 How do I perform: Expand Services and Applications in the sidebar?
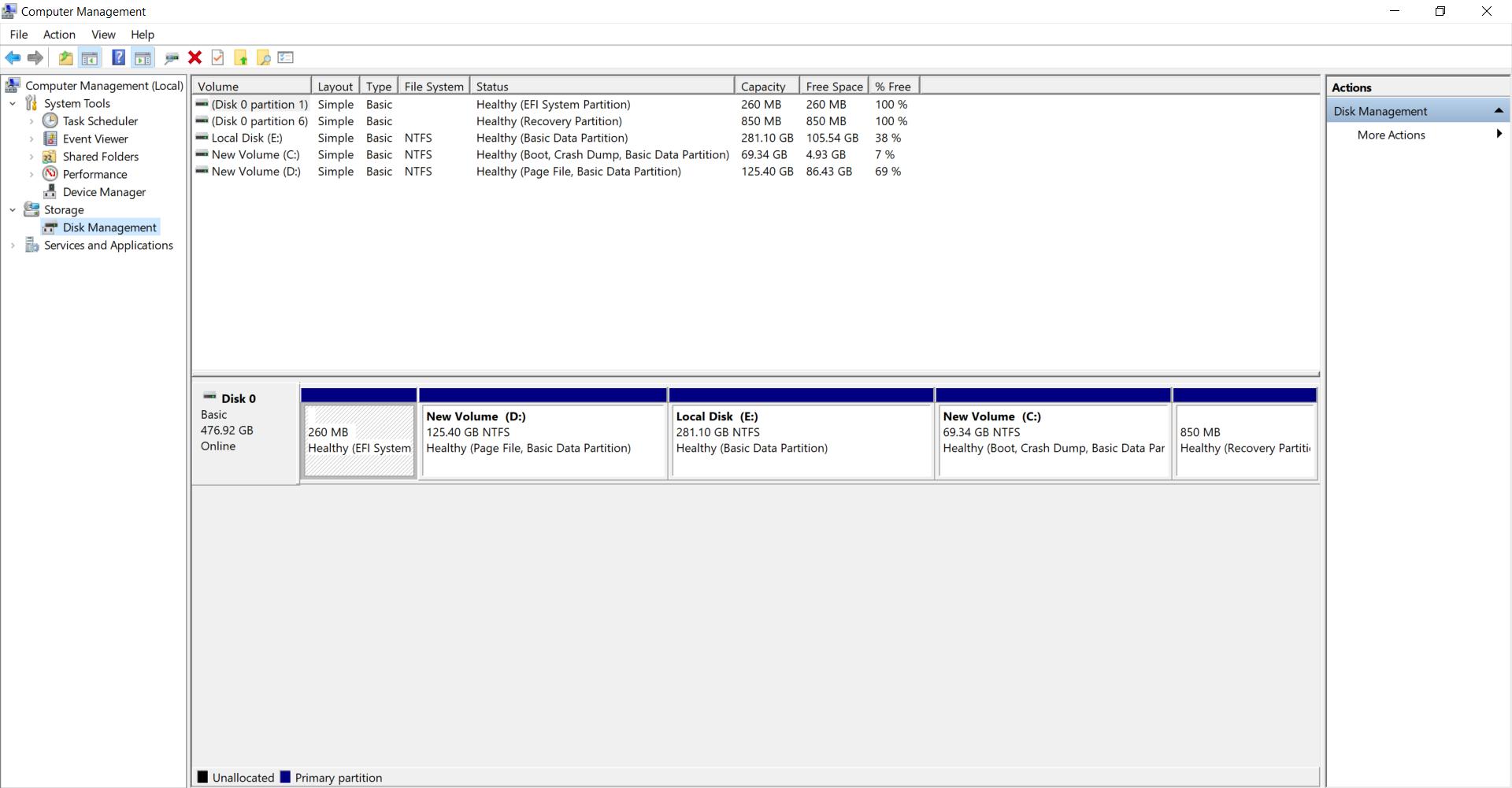pos(13,246)
